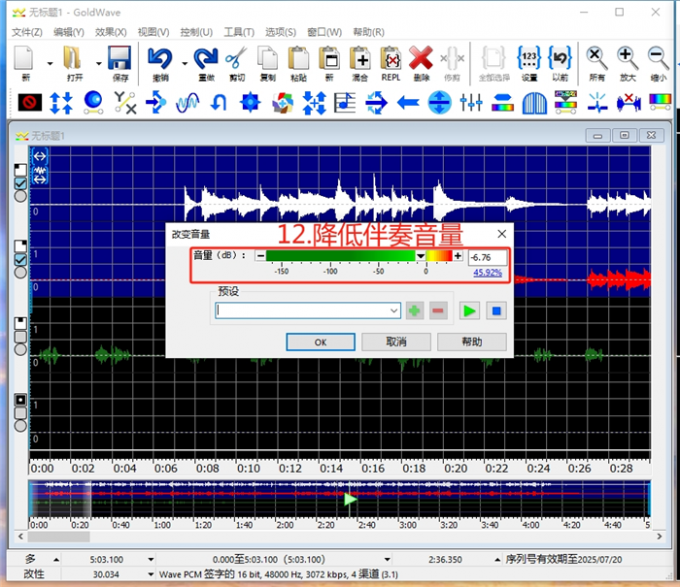Screen dimensions: 680x587
Task: Expand the New (新) button dropdown arrow
Action: pos(50,63)
